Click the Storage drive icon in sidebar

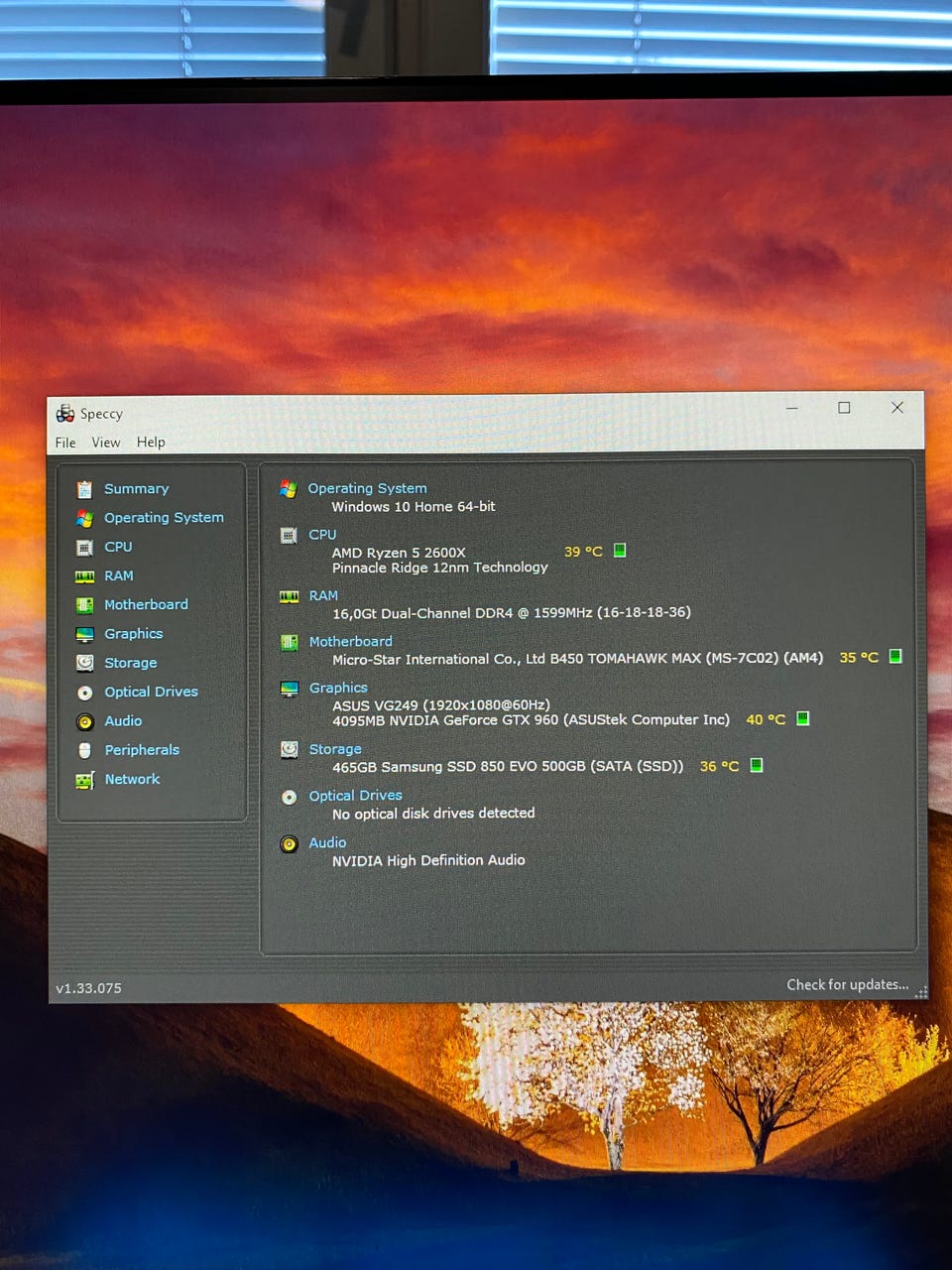pos(84,663)
